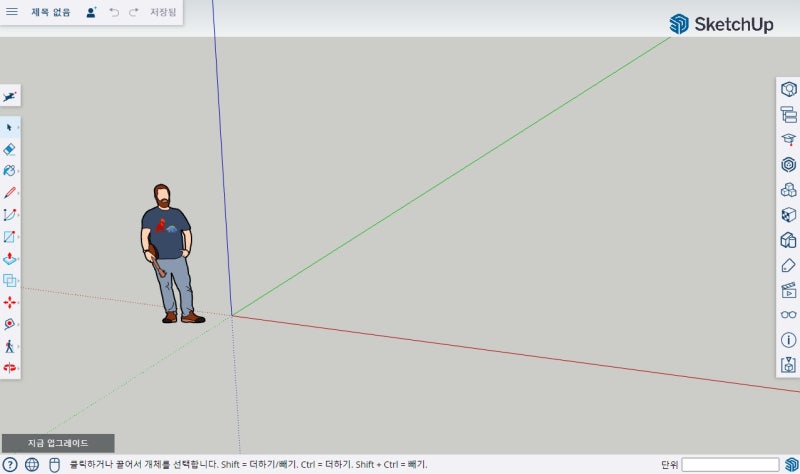Open the Scenes panel

point(788,290)
